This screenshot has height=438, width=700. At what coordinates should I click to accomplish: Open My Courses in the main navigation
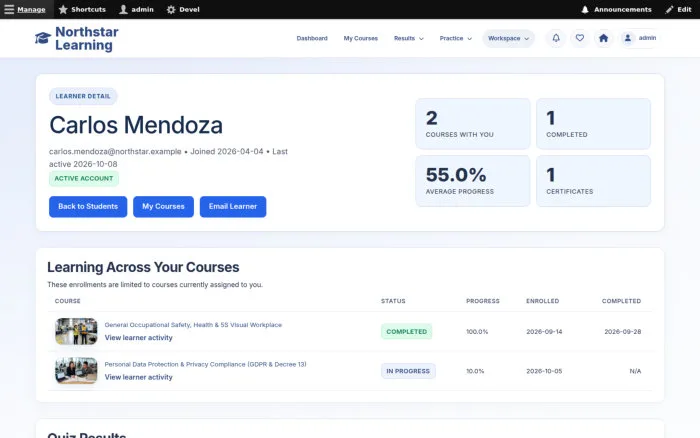point(361,38)
